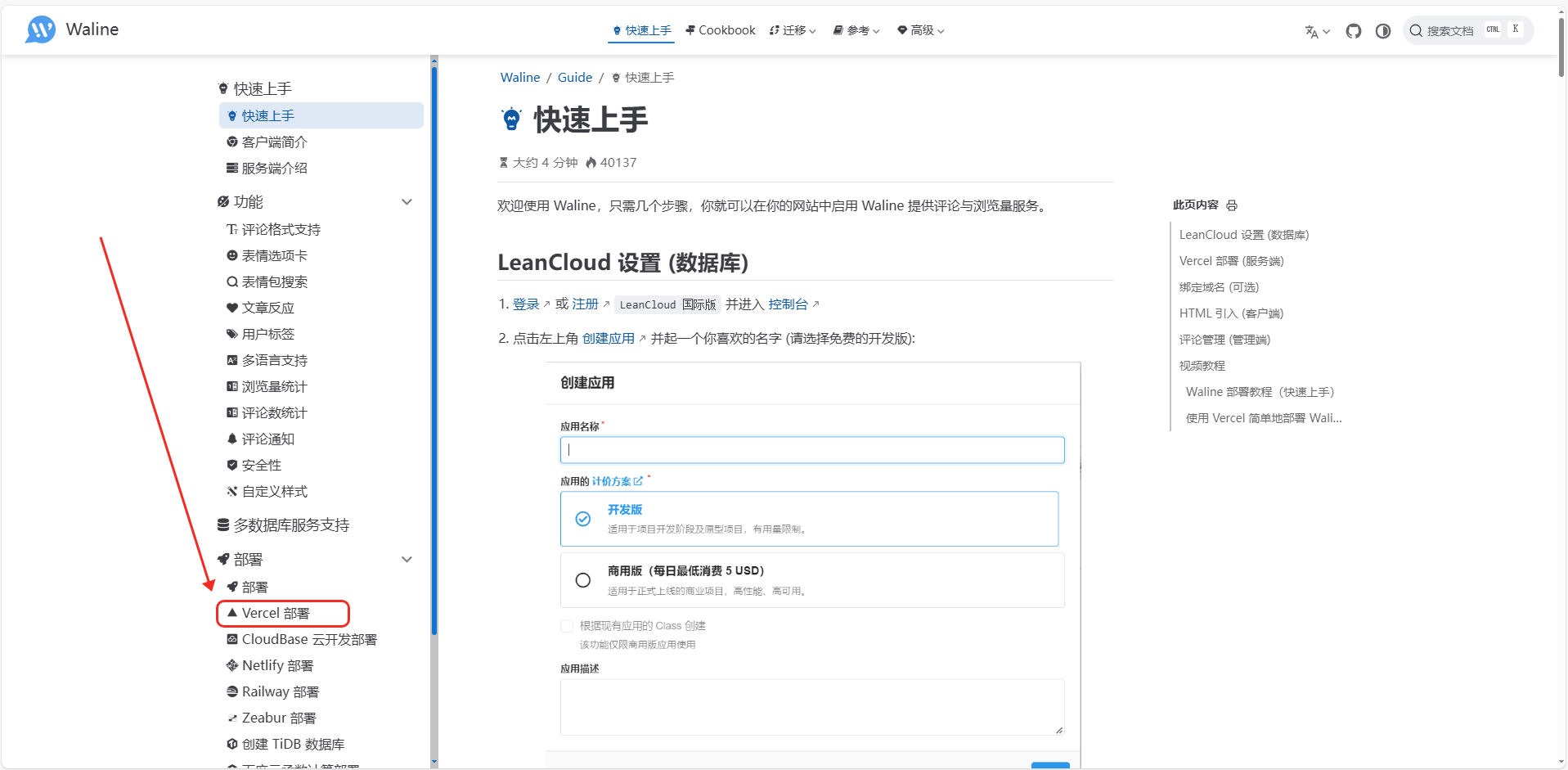Select the 开发版 plan radio option
Viewport: 1568px width, 770px height.
[x=583, y=519]
